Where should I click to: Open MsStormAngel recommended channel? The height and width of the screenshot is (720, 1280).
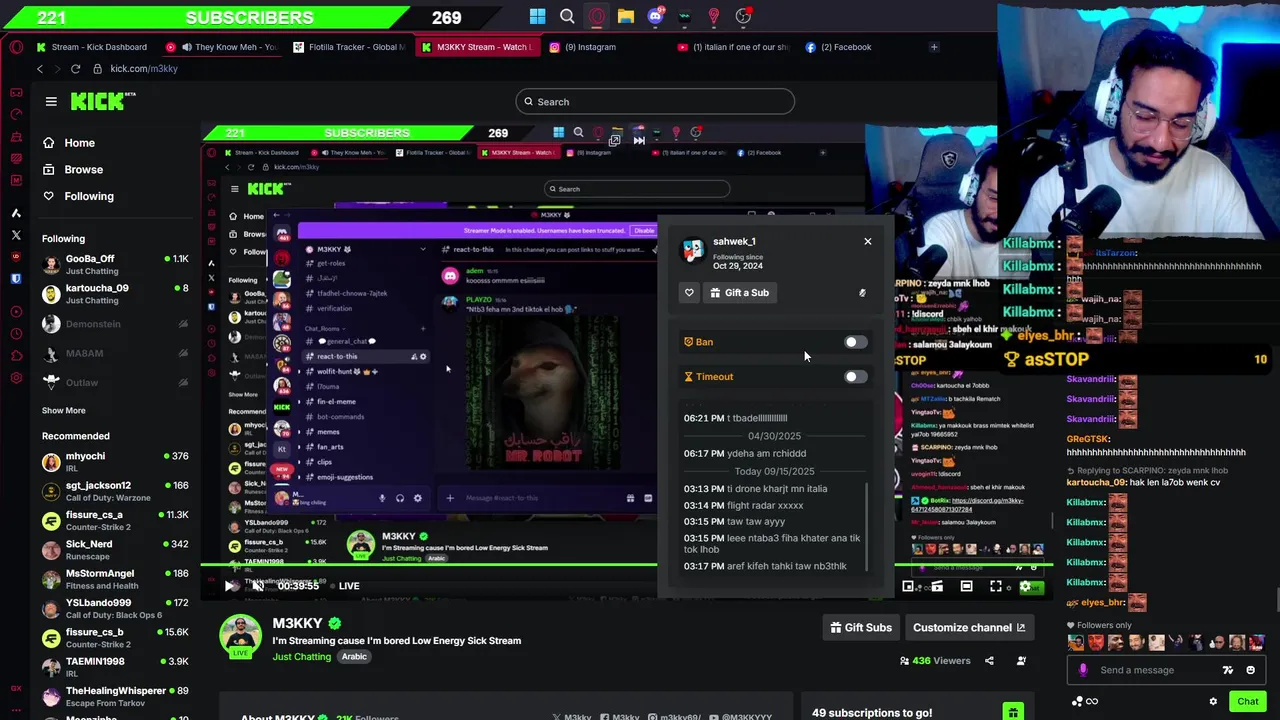tap(114, 579)
